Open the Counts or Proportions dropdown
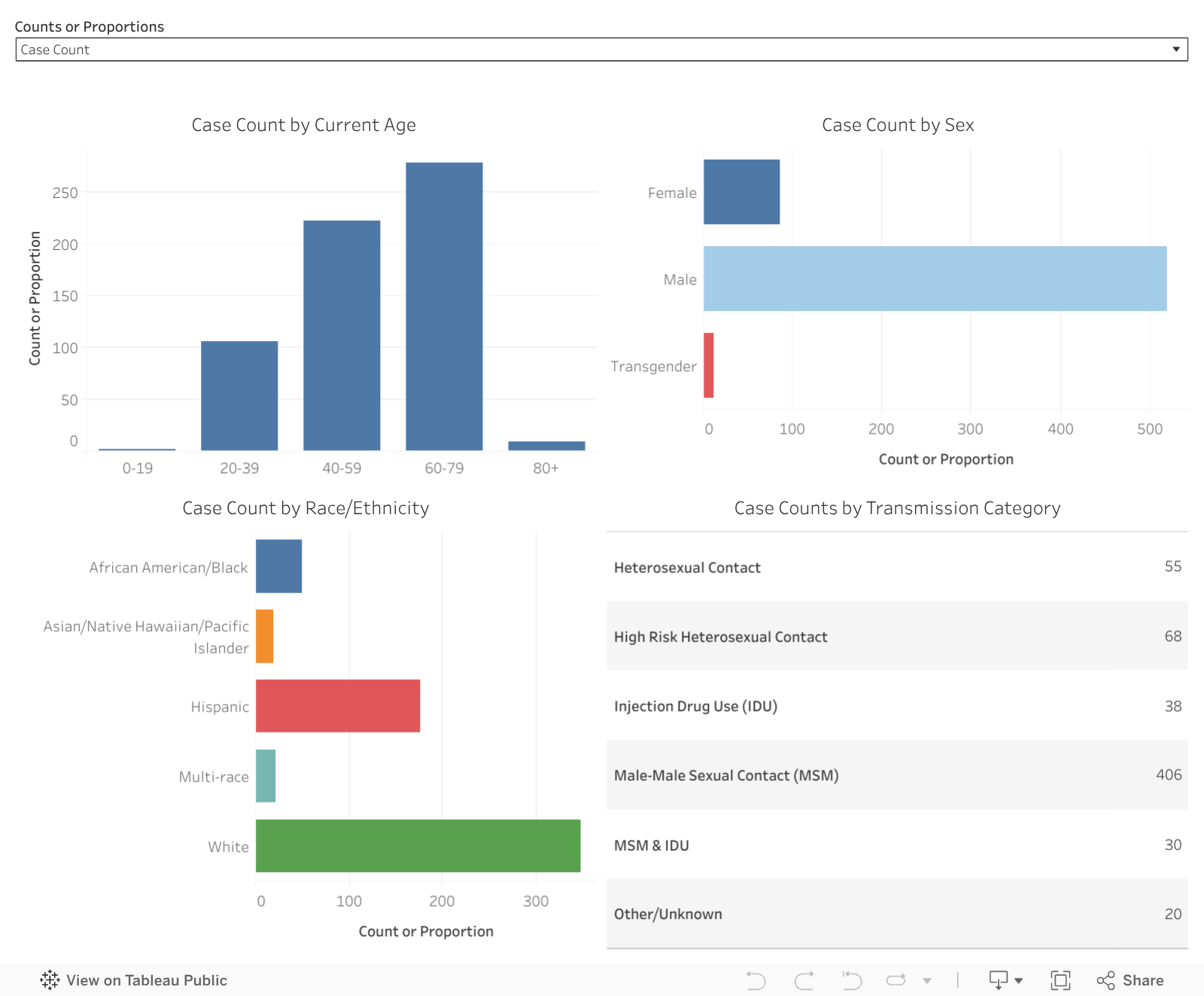1204x996 pixels. (x=1176, y=50)
